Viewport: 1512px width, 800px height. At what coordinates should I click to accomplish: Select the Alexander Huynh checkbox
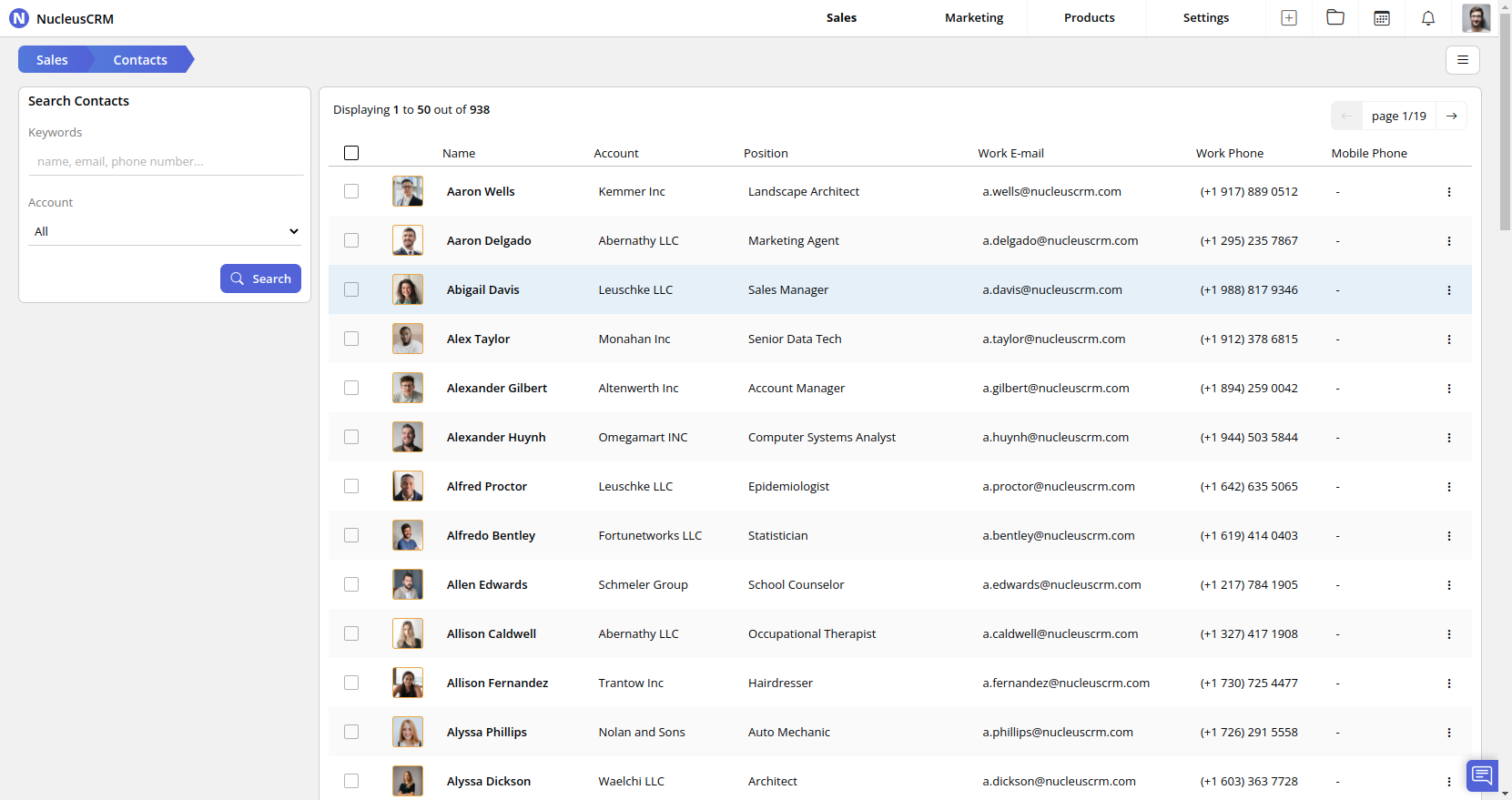tap(351, 437)
